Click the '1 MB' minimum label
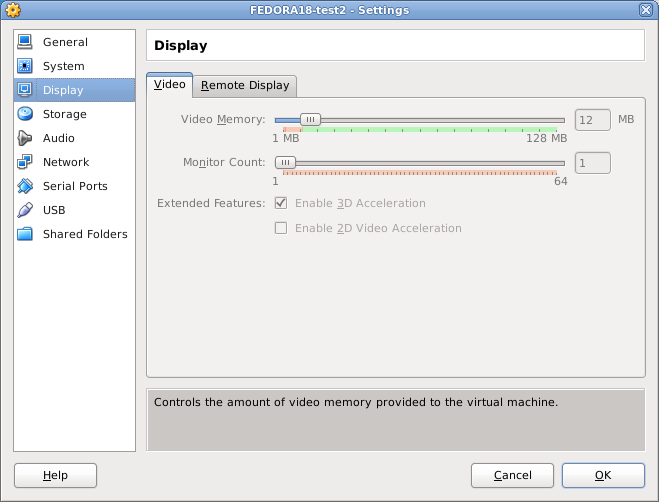The width and height of the screenshot is (659, 502). point(286,138)
